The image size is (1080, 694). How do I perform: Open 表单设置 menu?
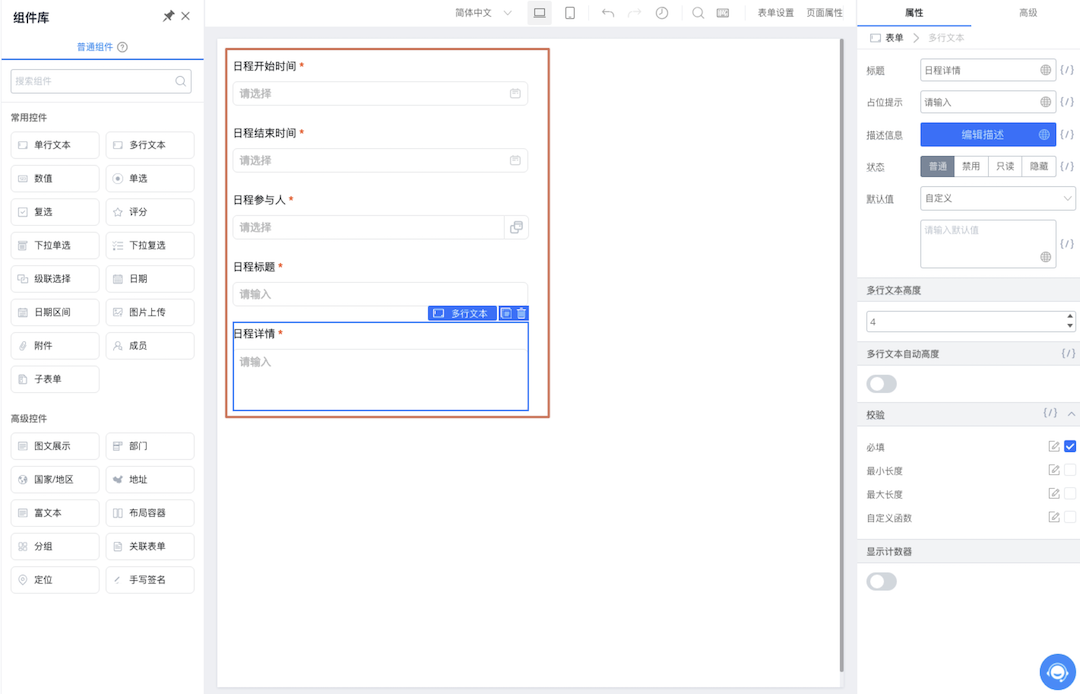pyautogui.click(x=775, y=13)
